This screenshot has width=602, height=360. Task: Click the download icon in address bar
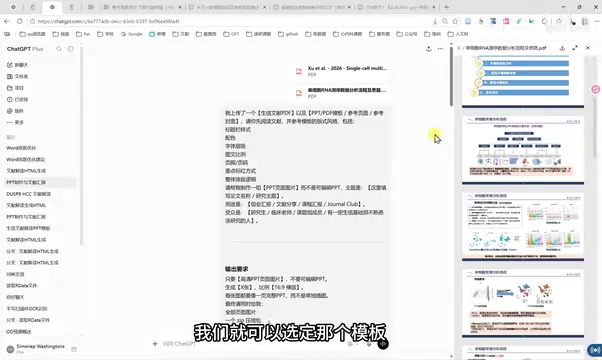(x=435, y=21)
